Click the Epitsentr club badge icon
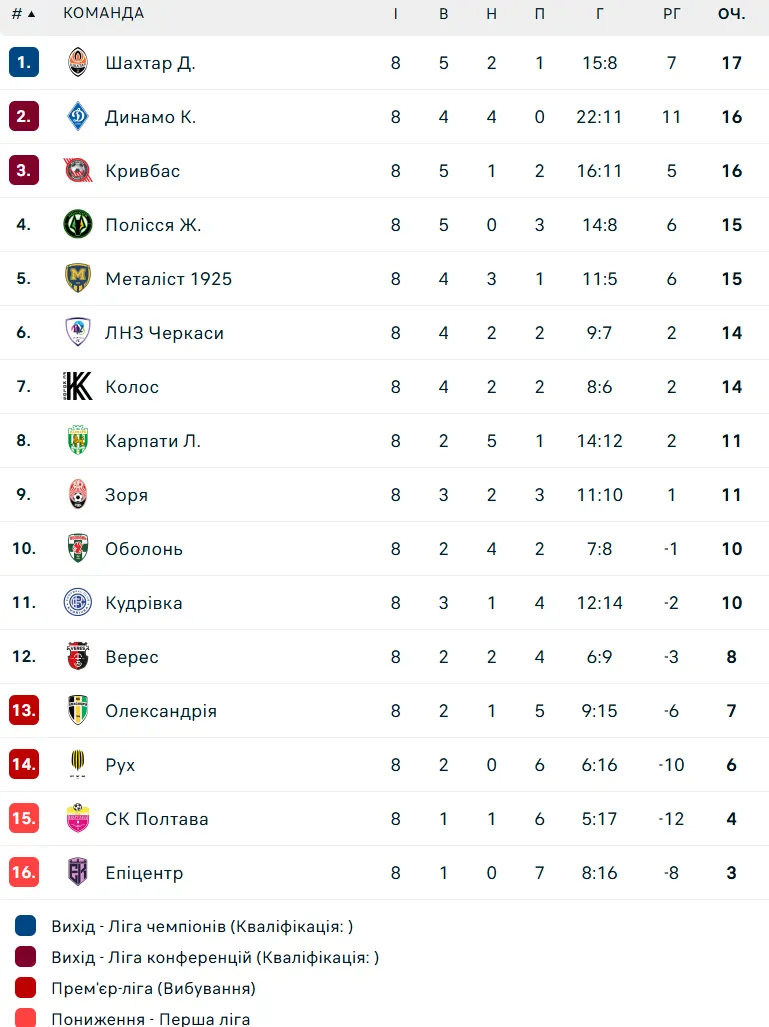Viewport: 769px width, 1027px height. (78, 873)
